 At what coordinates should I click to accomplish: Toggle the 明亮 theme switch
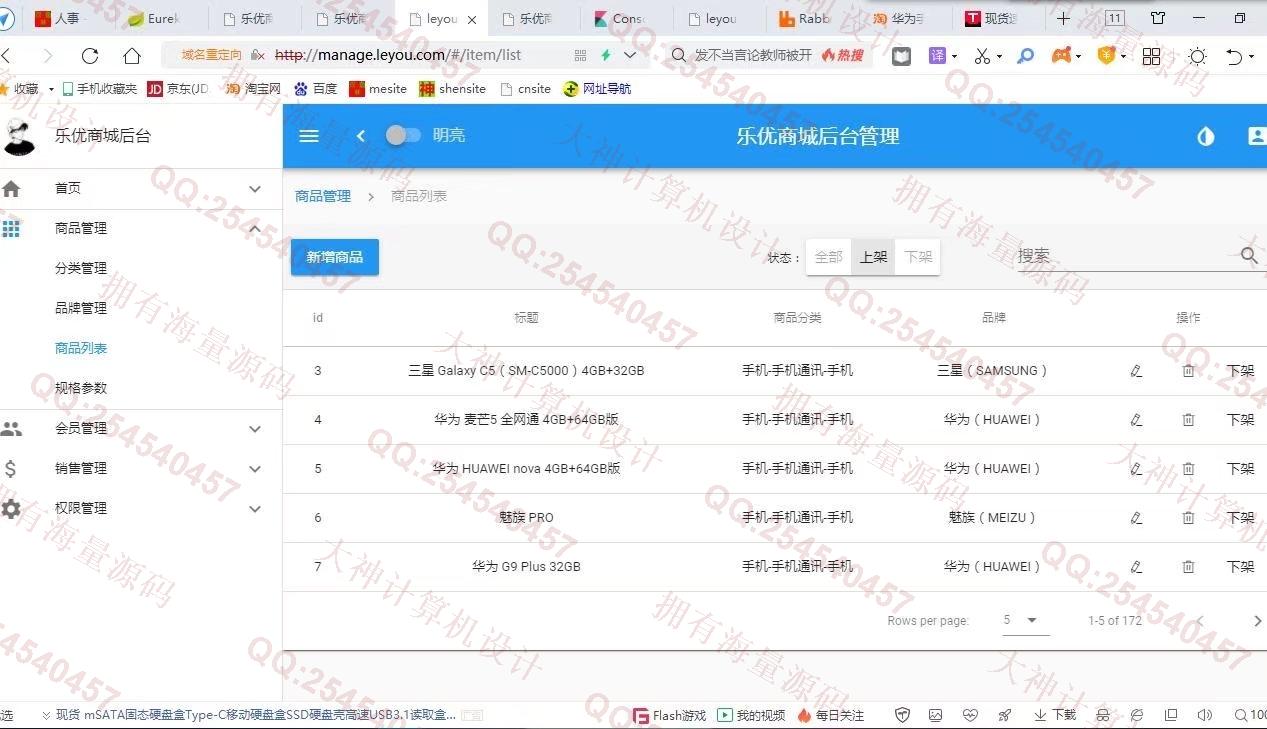403,135
